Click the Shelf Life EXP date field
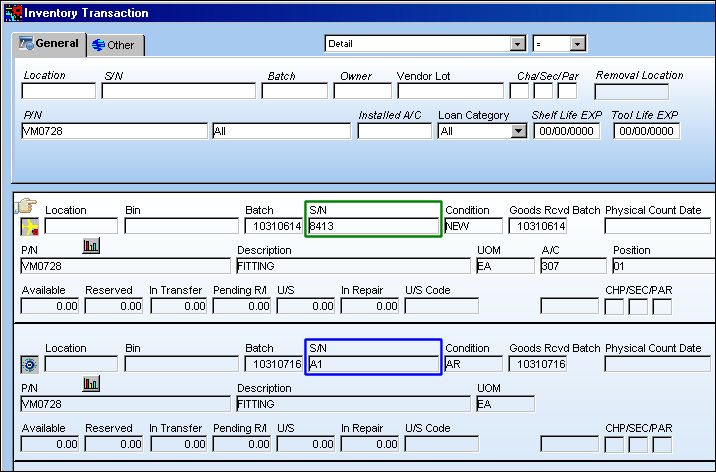Viewport: 716px width, 472px height. click(x=567, y=131)
